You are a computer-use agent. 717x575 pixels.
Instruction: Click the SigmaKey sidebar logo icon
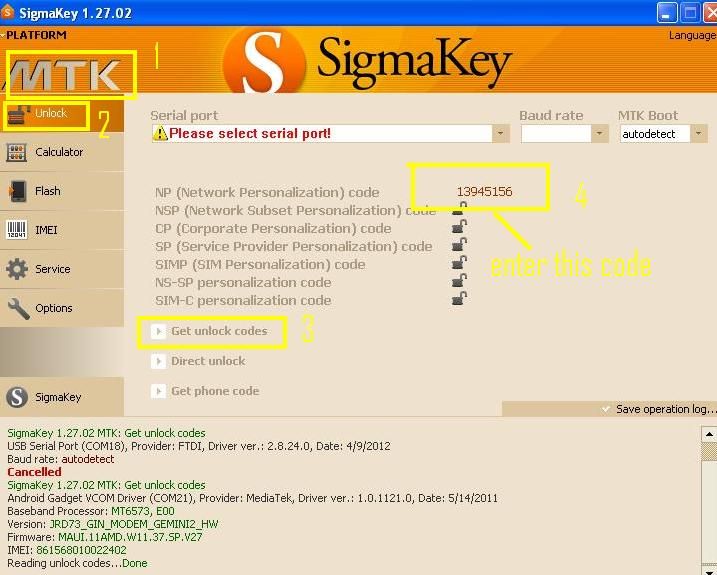click(17, 397)
